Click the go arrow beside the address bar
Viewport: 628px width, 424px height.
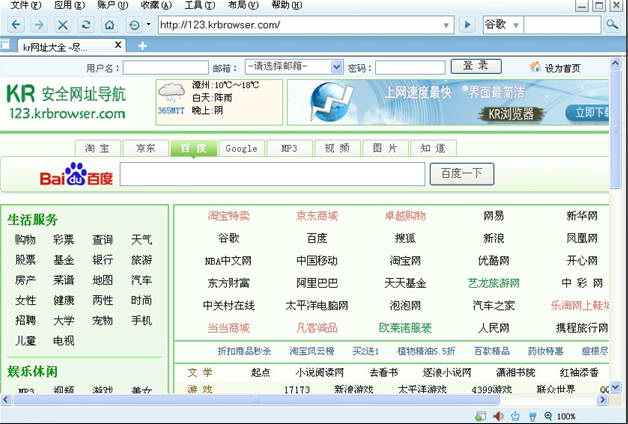point(467,24)
